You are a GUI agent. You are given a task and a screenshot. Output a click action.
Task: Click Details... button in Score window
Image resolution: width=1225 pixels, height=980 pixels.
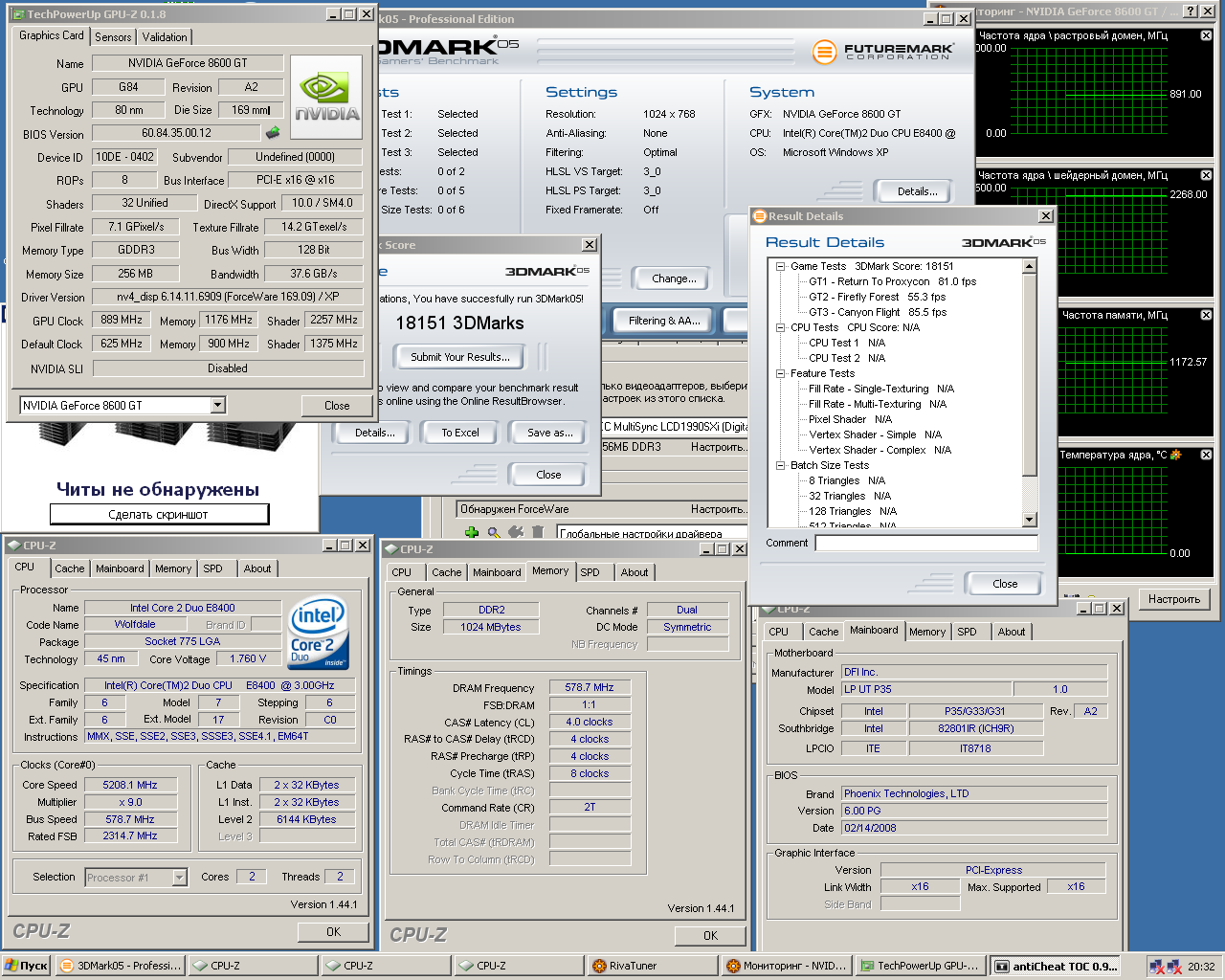(x=374, y=433)
